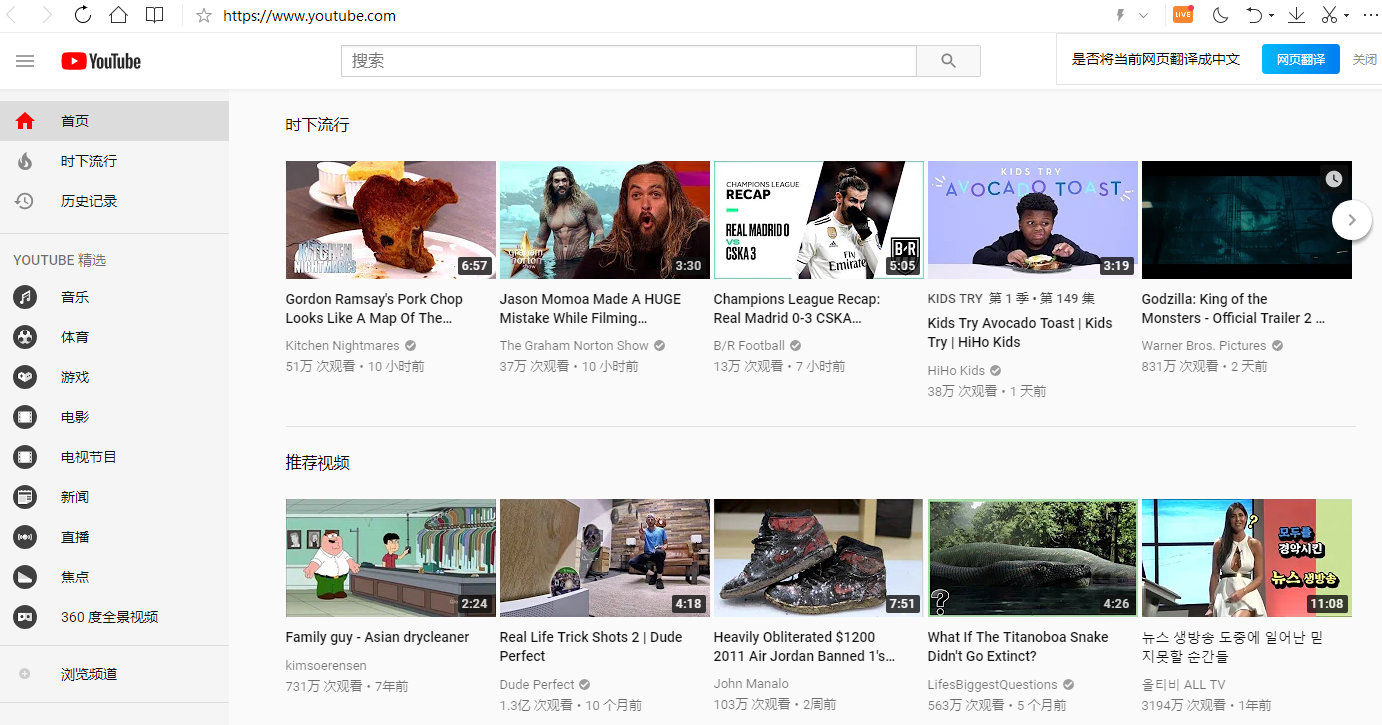Open the YouTube hamburger guide menu
Screen dimensions: 1382x725
click(25, 61)
